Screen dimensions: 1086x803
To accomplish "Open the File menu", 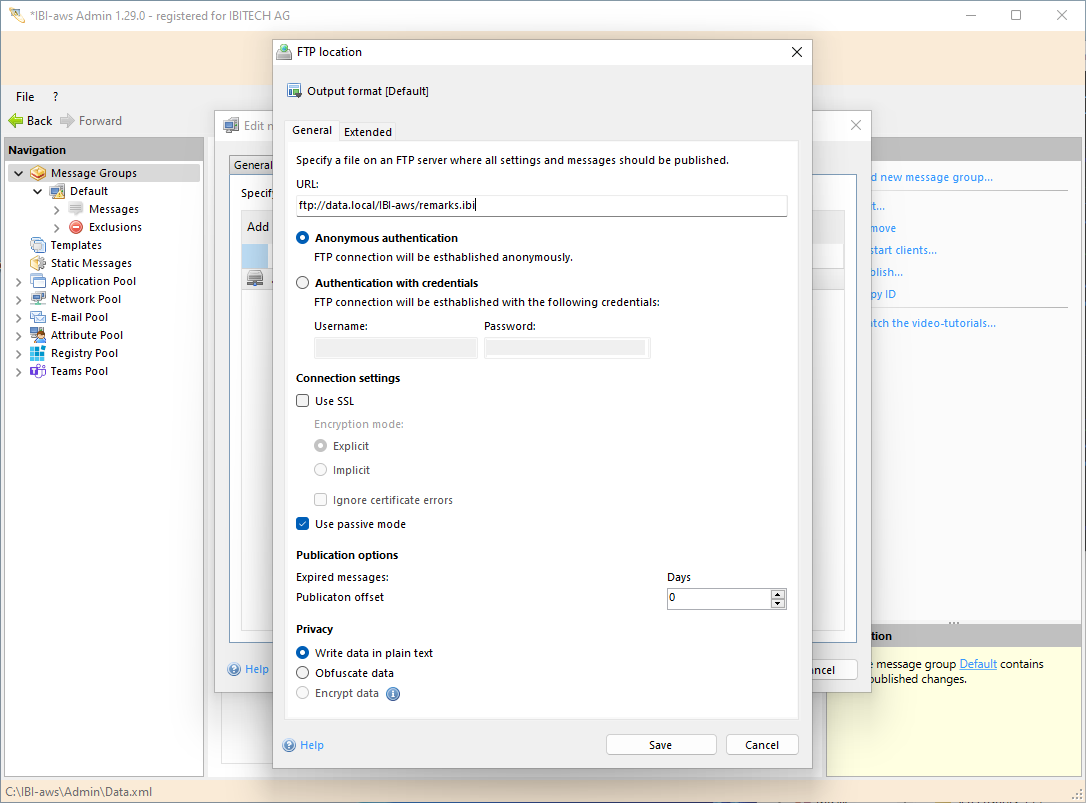I will tap(25, 97).
